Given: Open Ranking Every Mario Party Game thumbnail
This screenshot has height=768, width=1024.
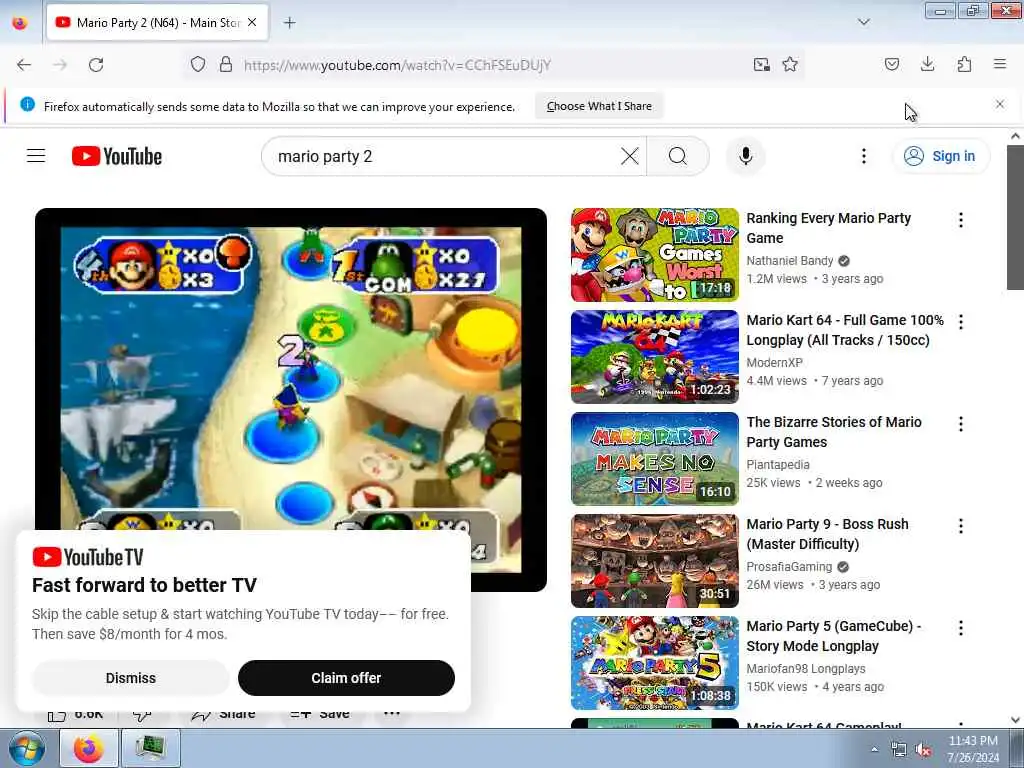Looking at the screenshot, I should pos(654,255).
